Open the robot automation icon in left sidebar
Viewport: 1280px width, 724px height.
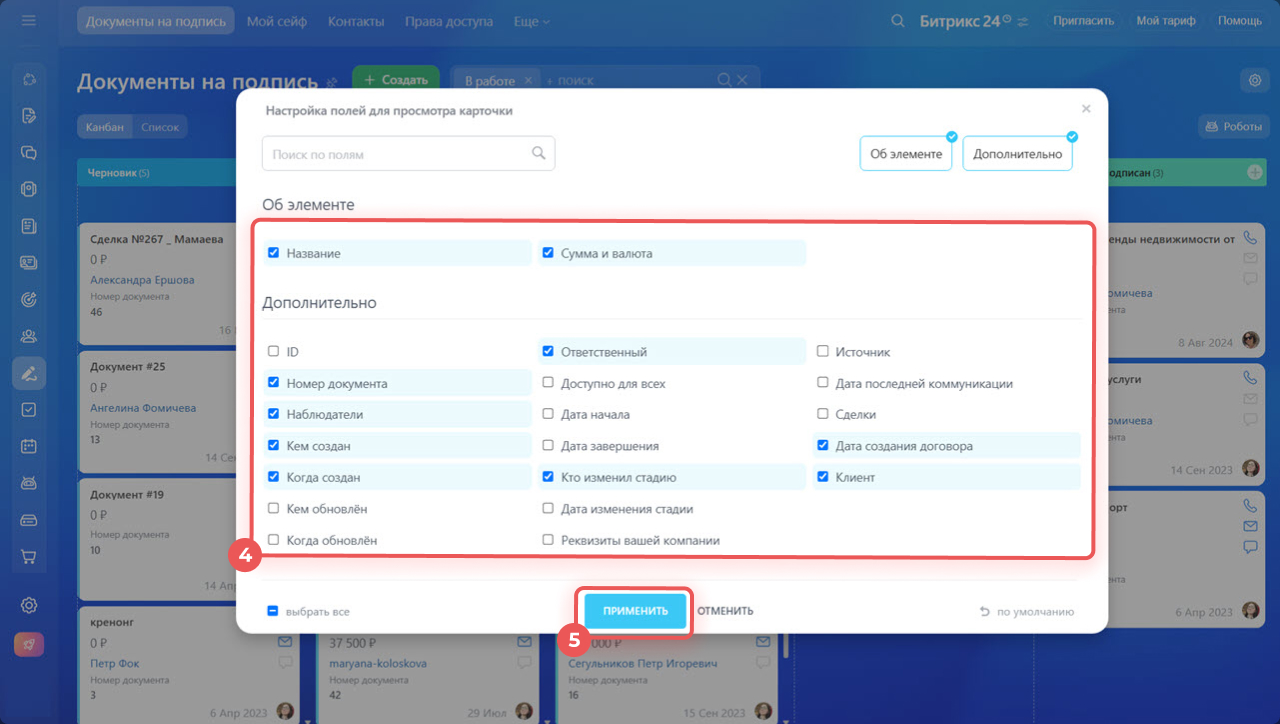29,483
